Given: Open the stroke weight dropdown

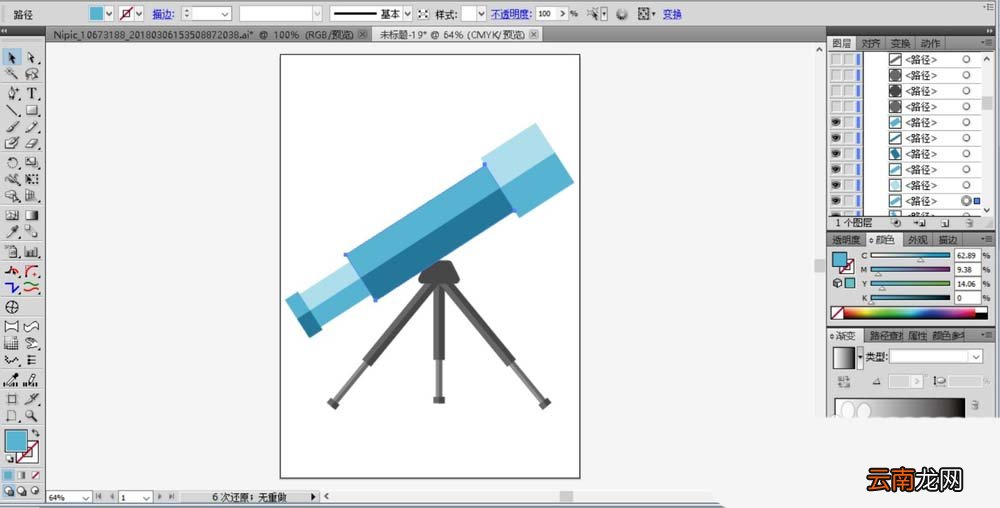Looking at the screenshot, I should [224, 13].
